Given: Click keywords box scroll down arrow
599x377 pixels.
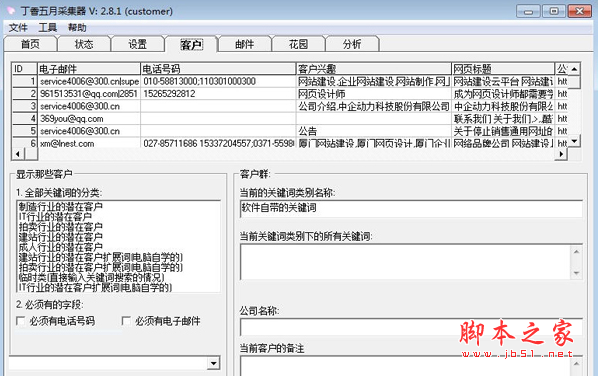Looking at the screenshot, I should (576, 273).
